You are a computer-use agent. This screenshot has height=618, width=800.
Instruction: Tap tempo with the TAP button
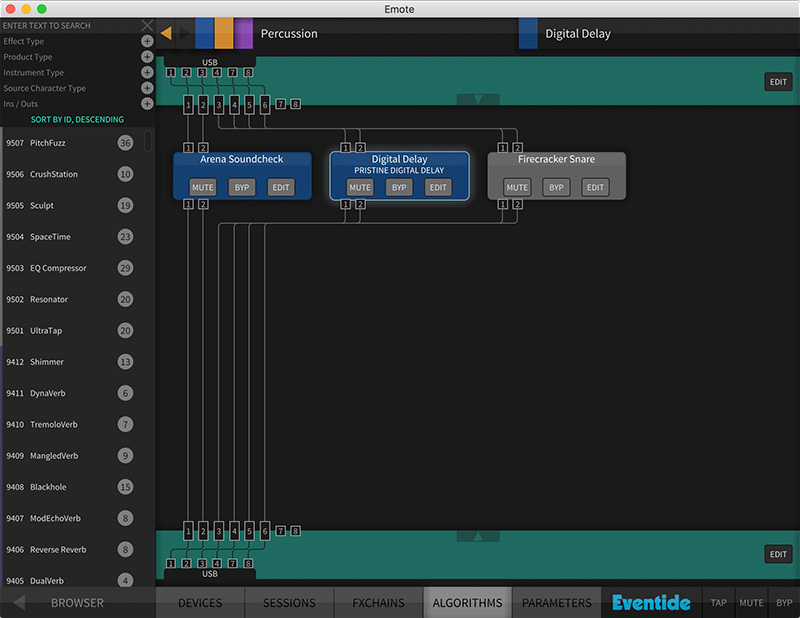pyautogui.click(x=718, y=603)
